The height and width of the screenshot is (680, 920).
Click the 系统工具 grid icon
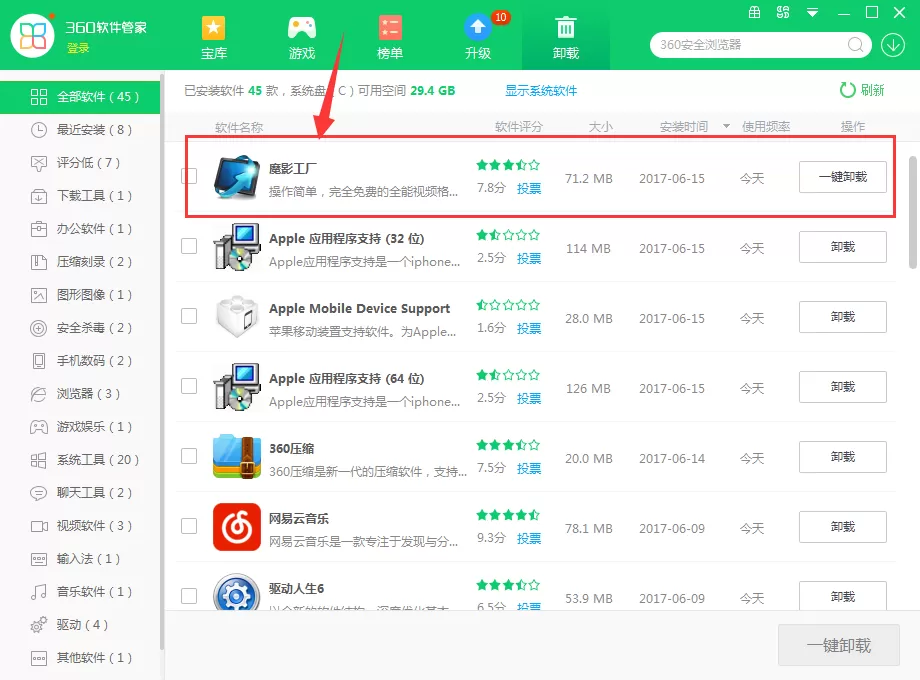click(x=39, y=460)
